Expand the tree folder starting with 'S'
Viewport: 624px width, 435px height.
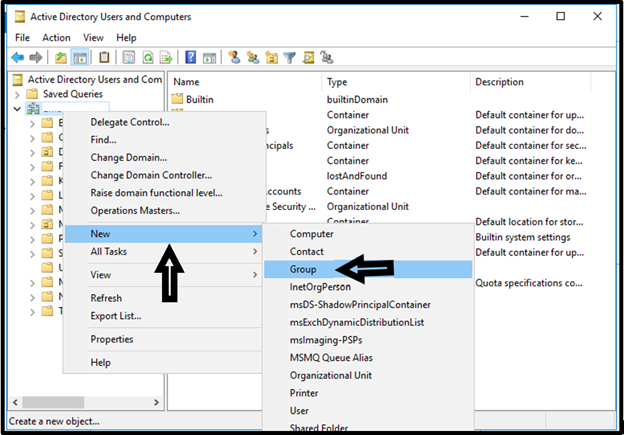tap(32, 254)
